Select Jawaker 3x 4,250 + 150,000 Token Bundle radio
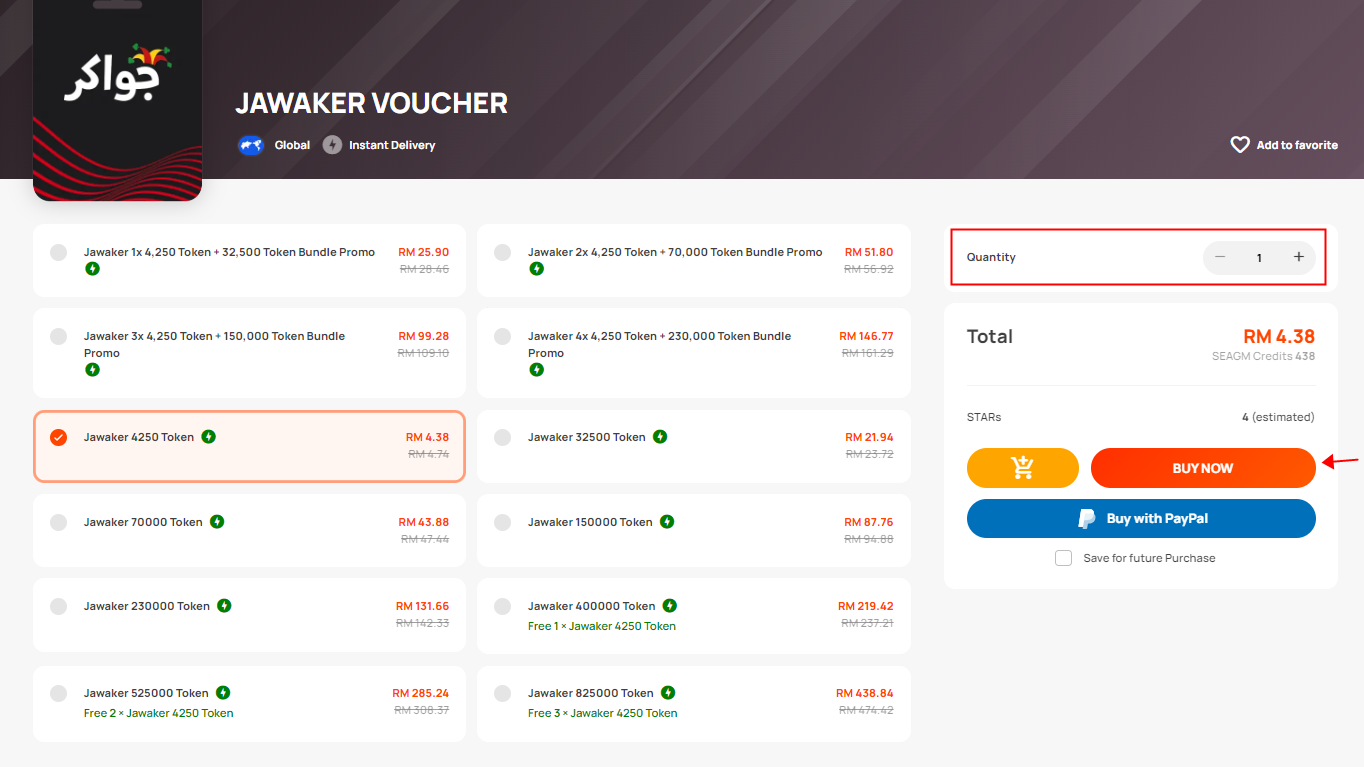 pos(59,336)
